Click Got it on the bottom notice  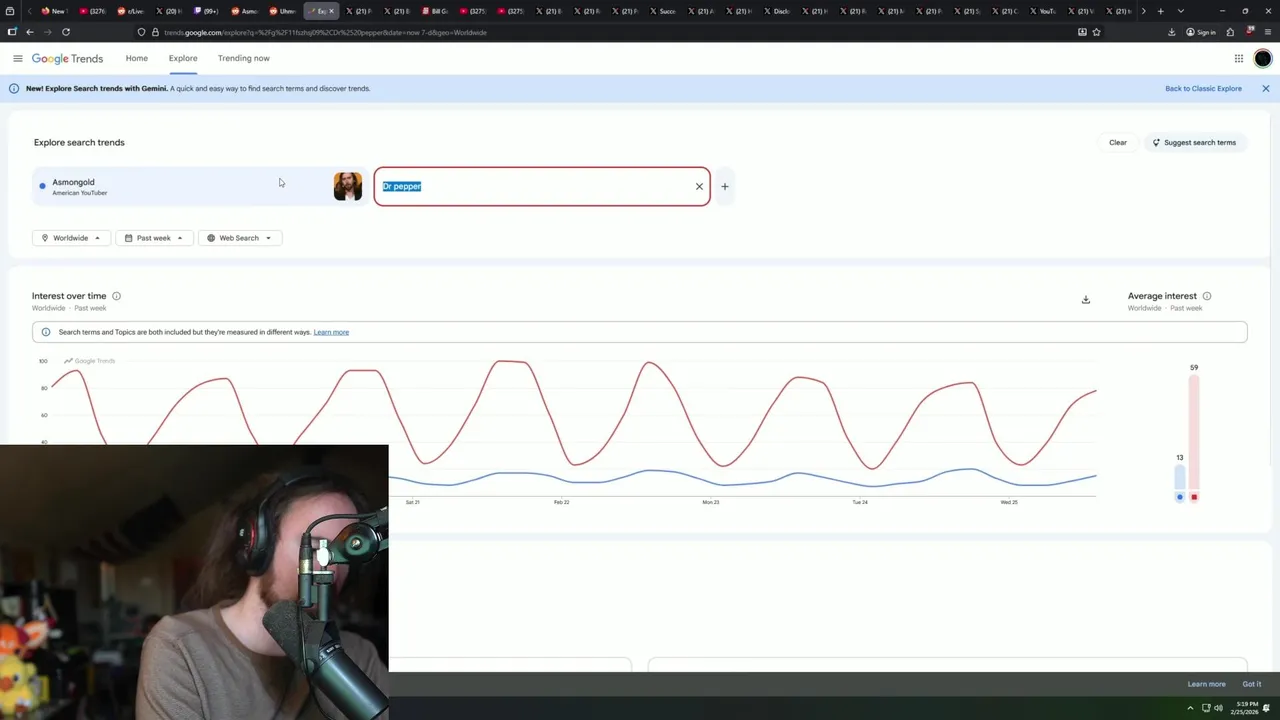point(1252,684)
